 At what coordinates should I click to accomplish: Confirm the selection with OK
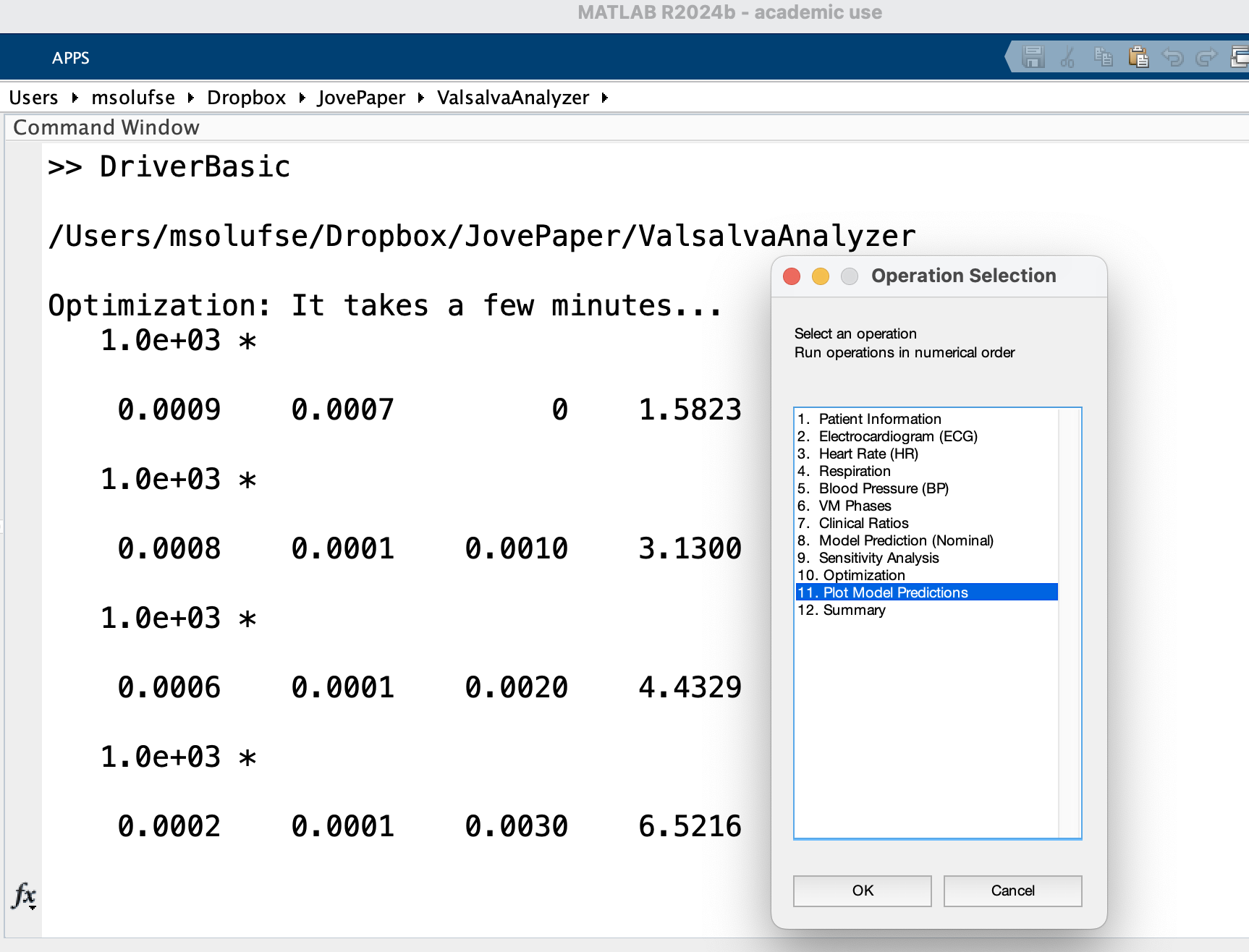pyautogui.click(x=863, y=891)
